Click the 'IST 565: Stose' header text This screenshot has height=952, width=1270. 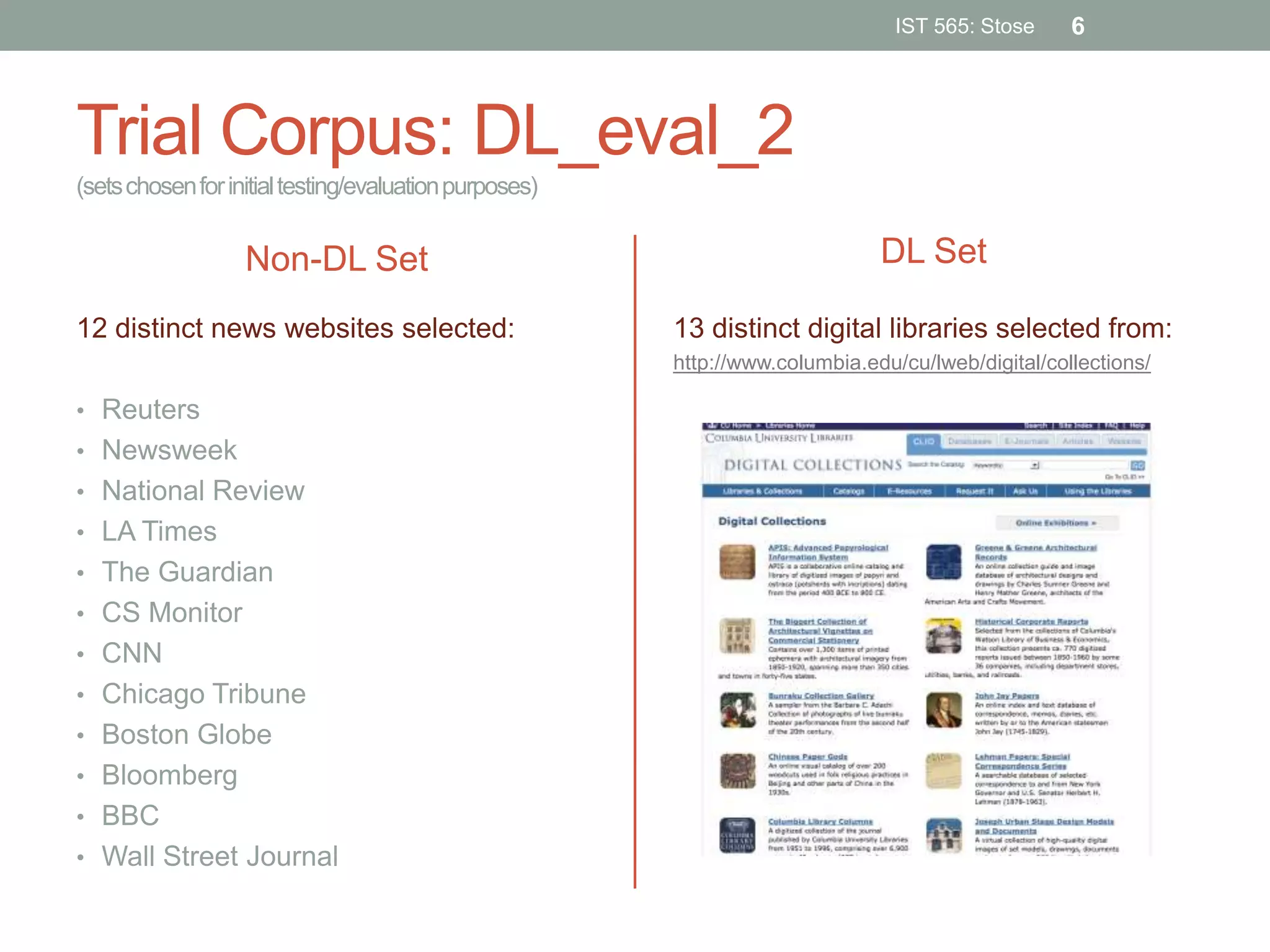pos(965,26)
